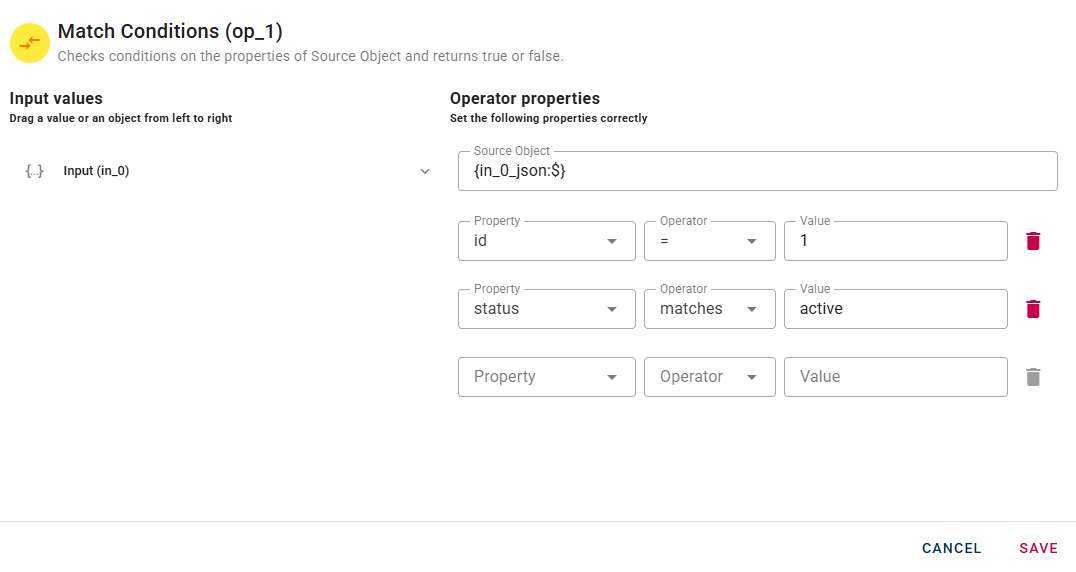The width and height of the screenshot is (1076, 572).
Task: Open the Operator dropdown showing equals sign
Action: (x=710, y=241)
